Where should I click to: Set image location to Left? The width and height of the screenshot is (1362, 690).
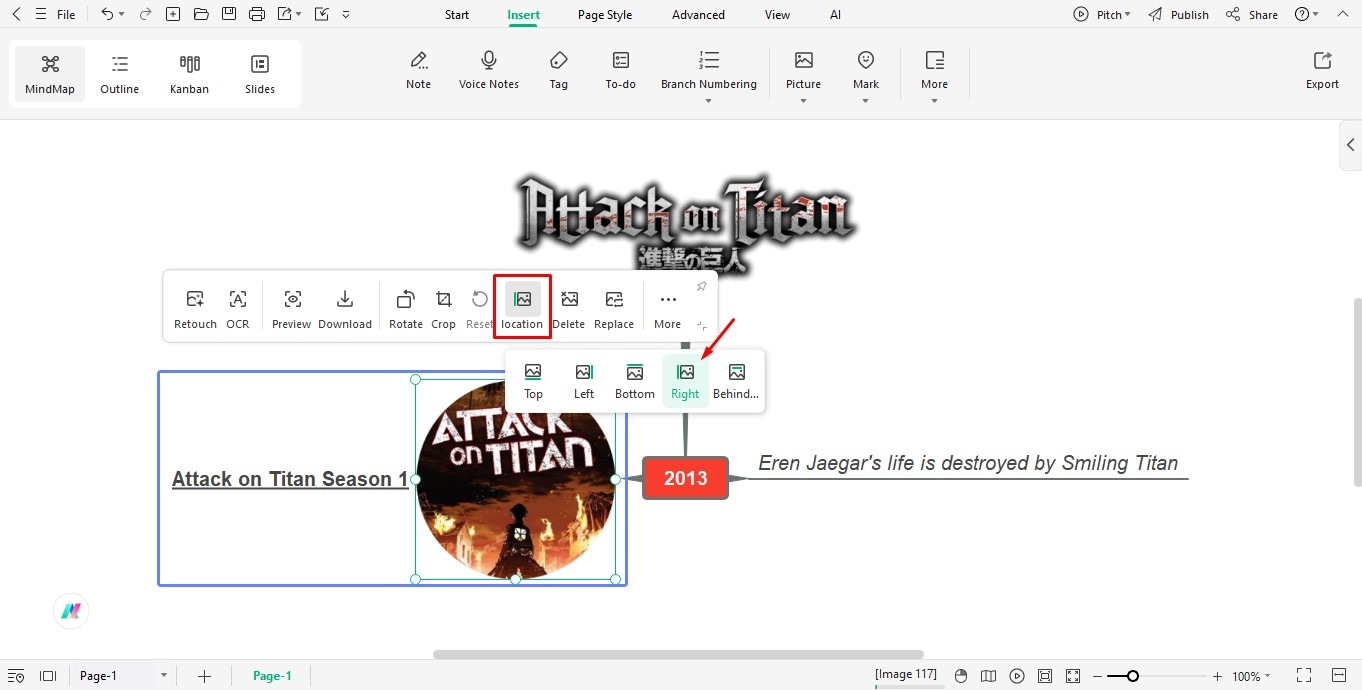pyautogui.click(x=584, y=381)
